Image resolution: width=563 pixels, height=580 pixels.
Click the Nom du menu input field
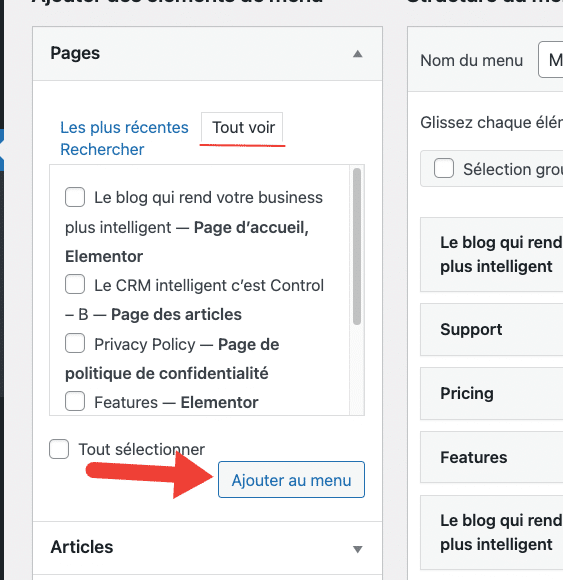551,60
